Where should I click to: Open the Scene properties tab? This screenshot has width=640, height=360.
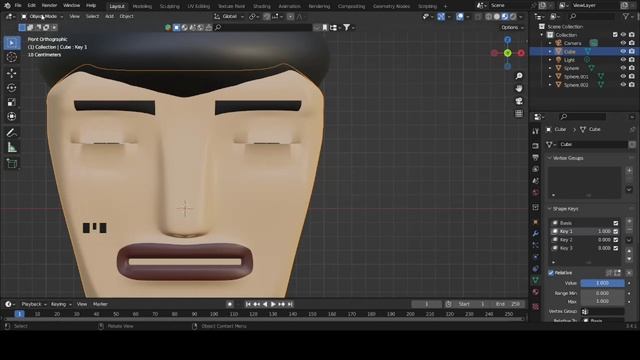tap(536, 180)
